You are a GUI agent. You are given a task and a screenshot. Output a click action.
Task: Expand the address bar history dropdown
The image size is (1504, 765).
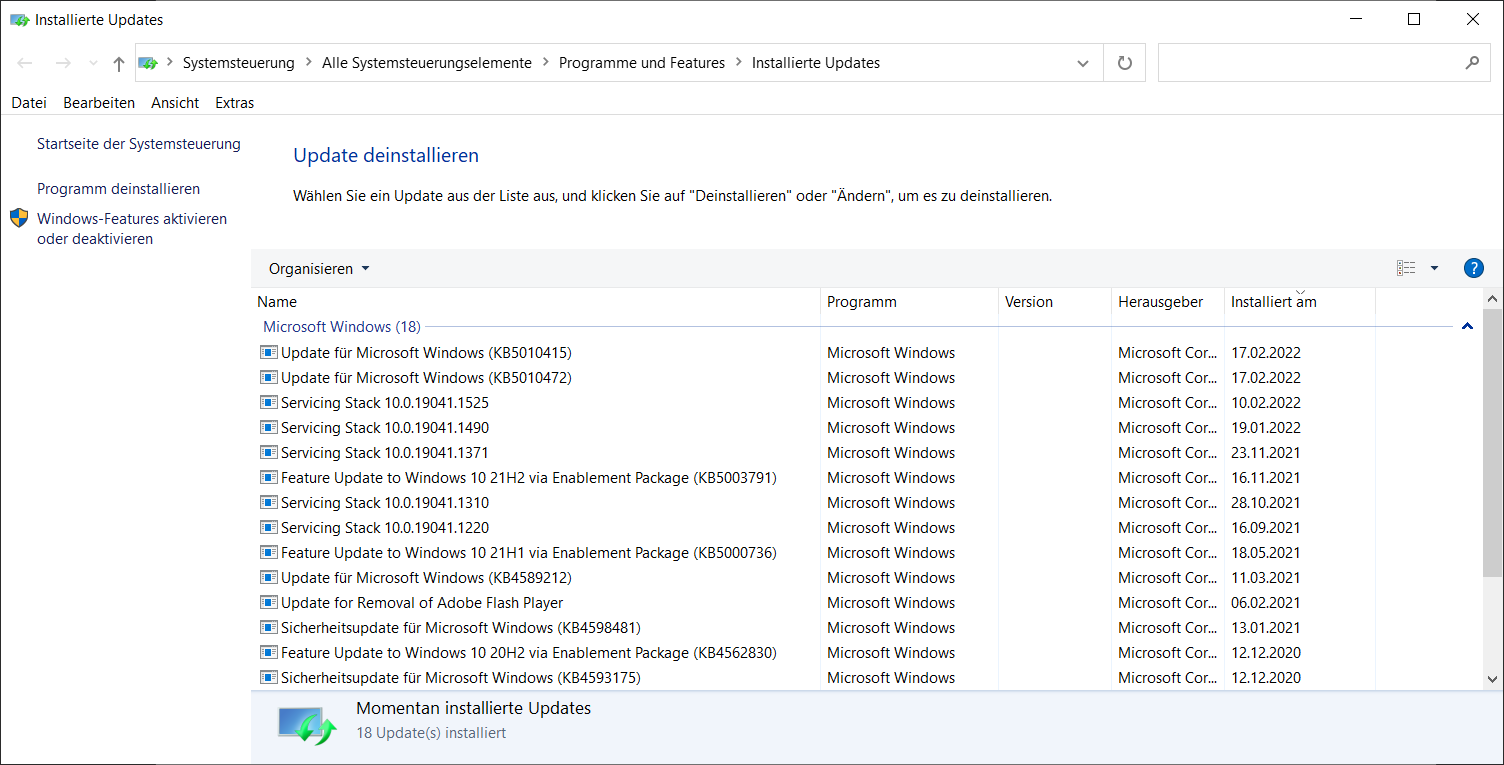pyautogui.click(x=1083, y=63)
